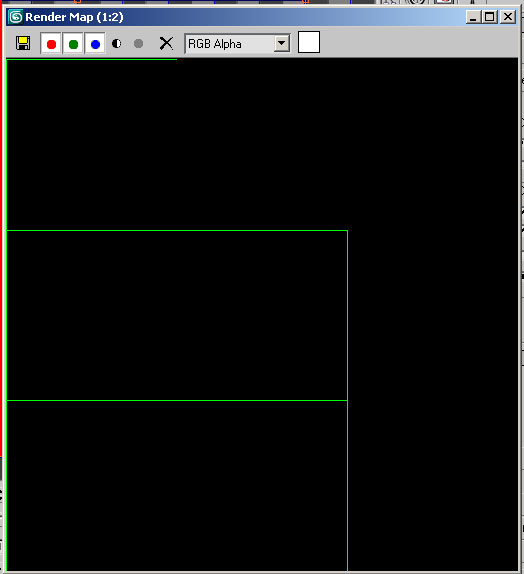Toggle the red channel display

[51, 44]
